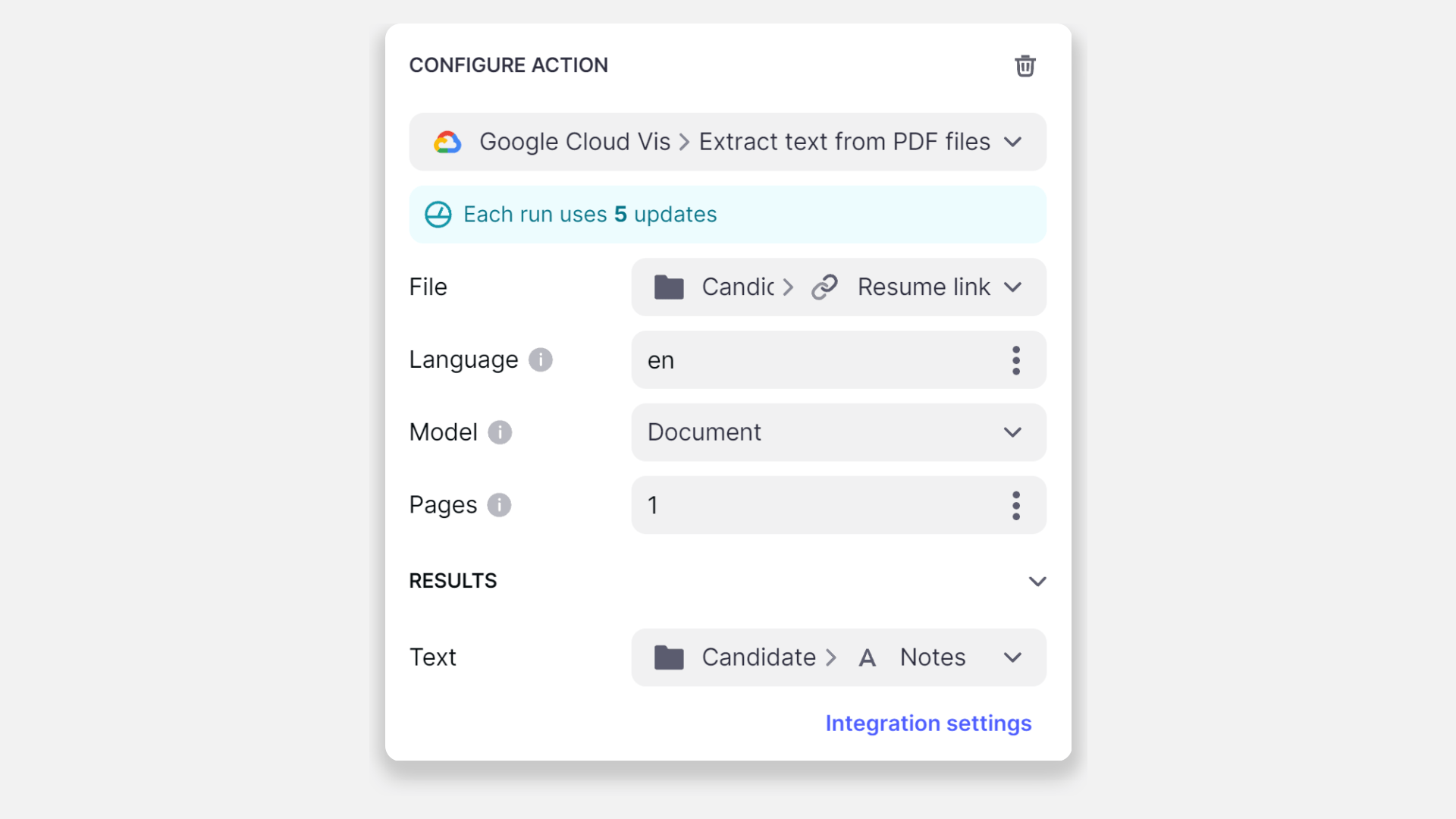Click the Pages info icon
The height and width of the screenshot is (819, 1456).
point(499,505)
